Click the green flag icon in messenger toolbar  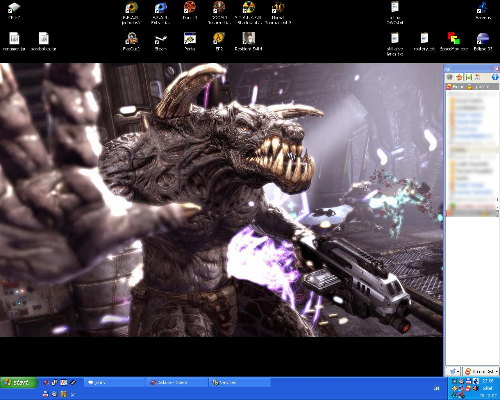[469, 77]
